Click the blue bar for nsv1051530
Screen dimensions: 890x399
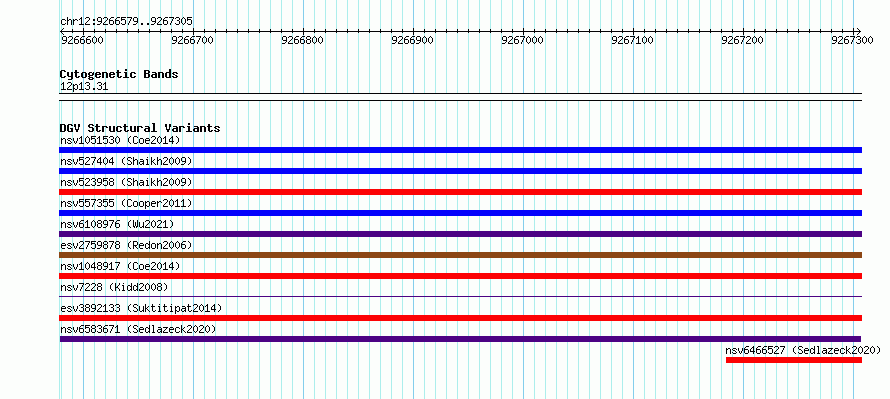tap(460, 150)
